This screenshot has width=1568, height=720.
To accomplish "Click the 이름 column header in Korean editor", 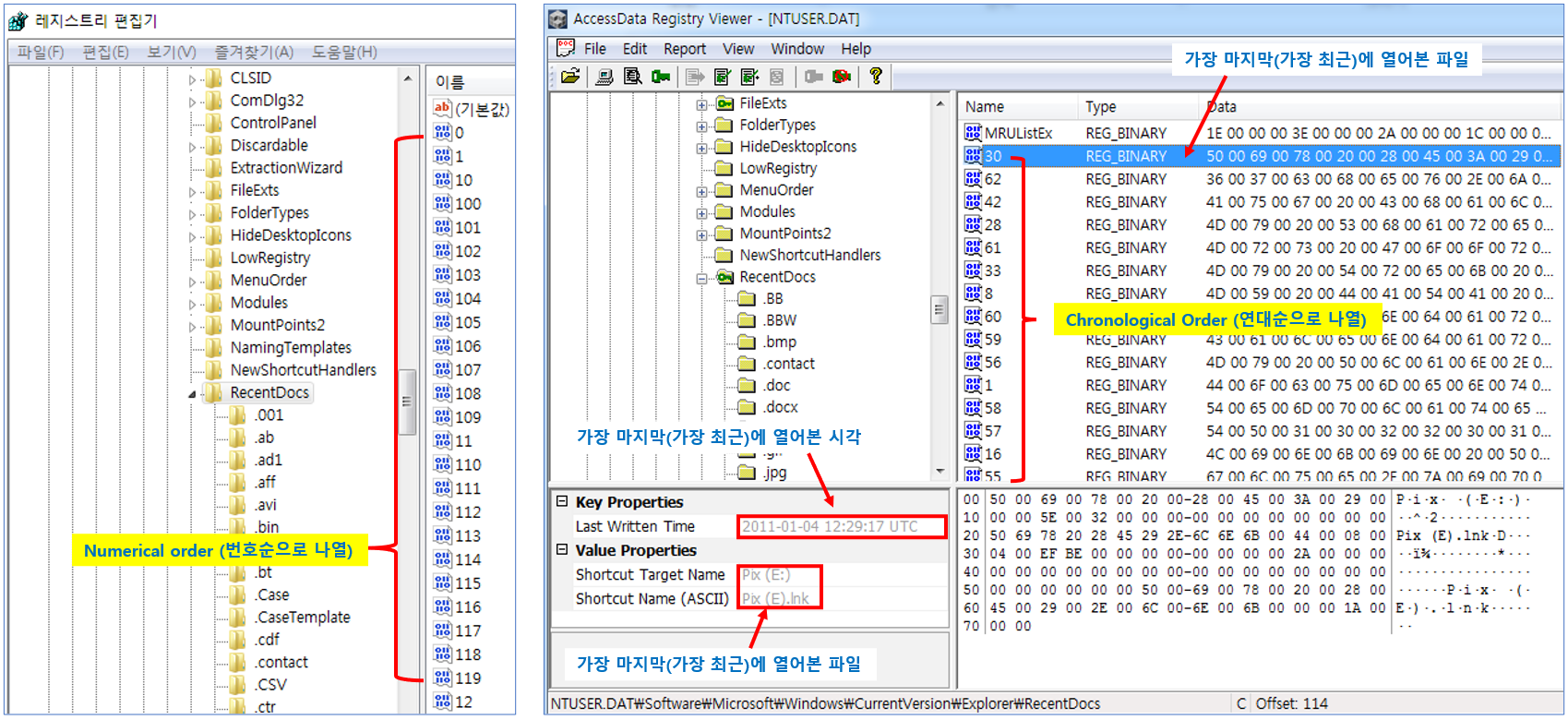I will pos(470,82).
